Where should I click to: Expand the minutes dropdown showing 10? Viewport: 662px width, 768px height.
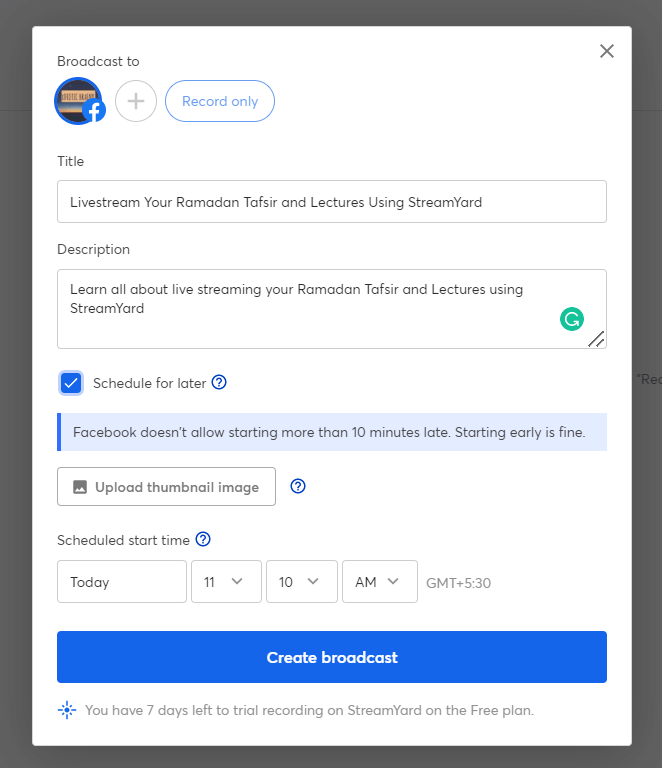(302, 581)
